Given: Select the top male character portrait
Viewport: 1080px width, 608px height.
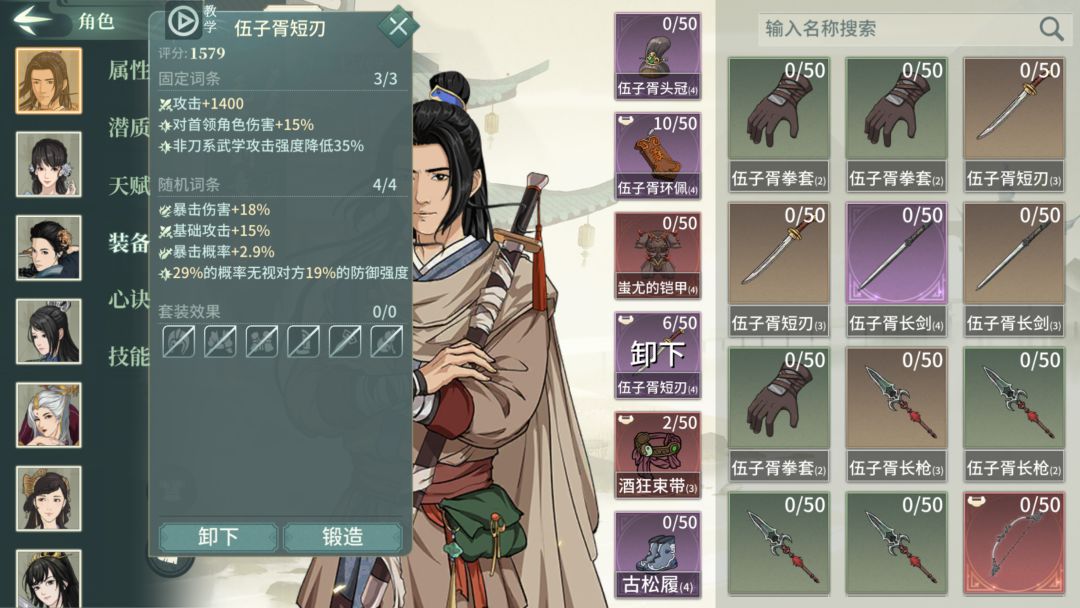Looking at the screenshot, I should point(49,81).
